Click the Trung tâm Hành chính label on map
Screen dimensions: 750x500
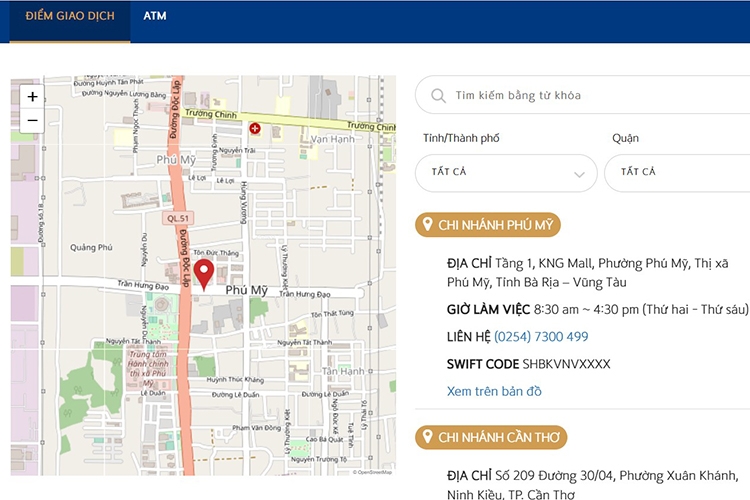click(x=148, y=368)
